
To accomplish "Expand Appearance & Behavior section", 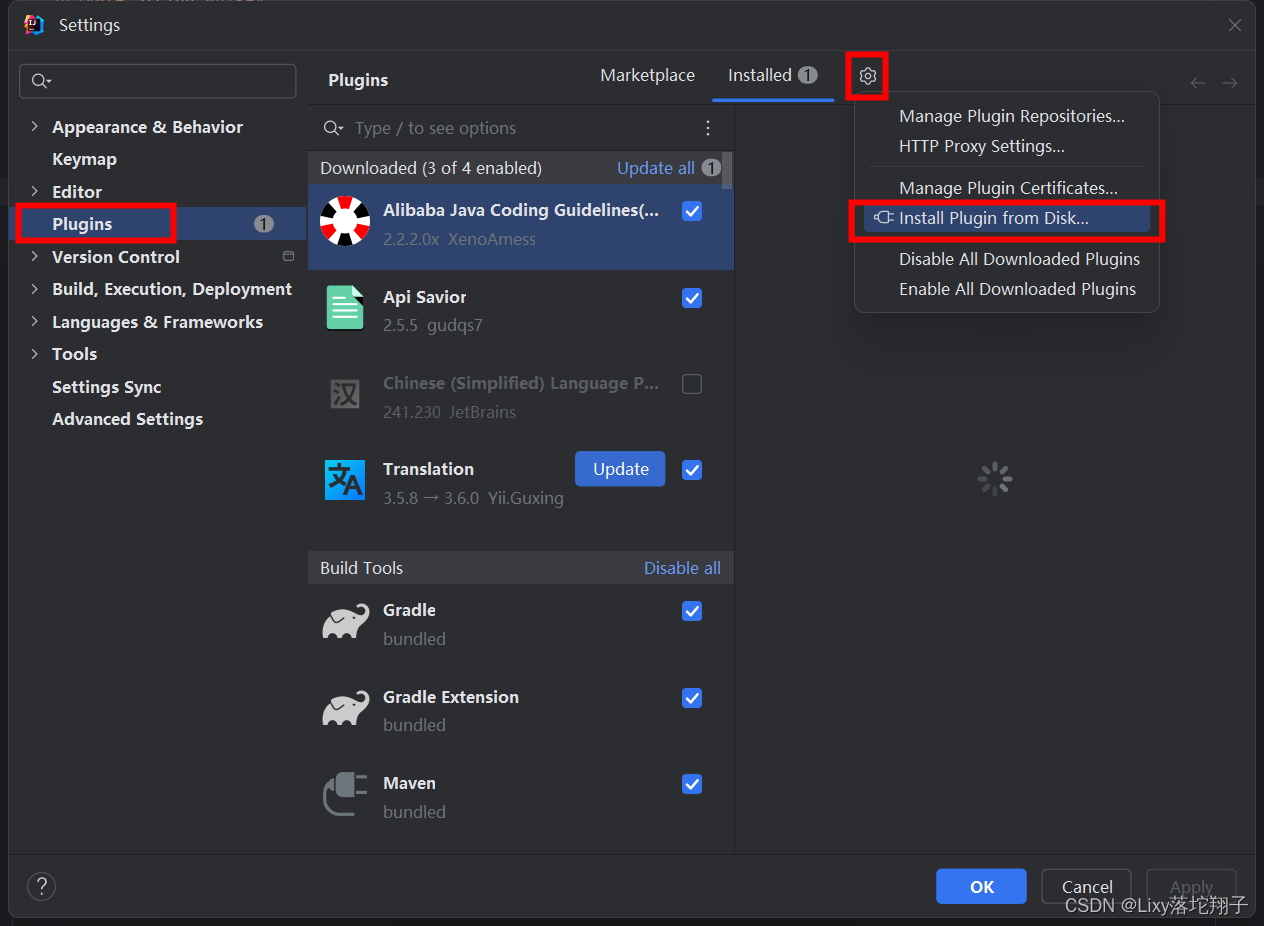I will (35, 127).
